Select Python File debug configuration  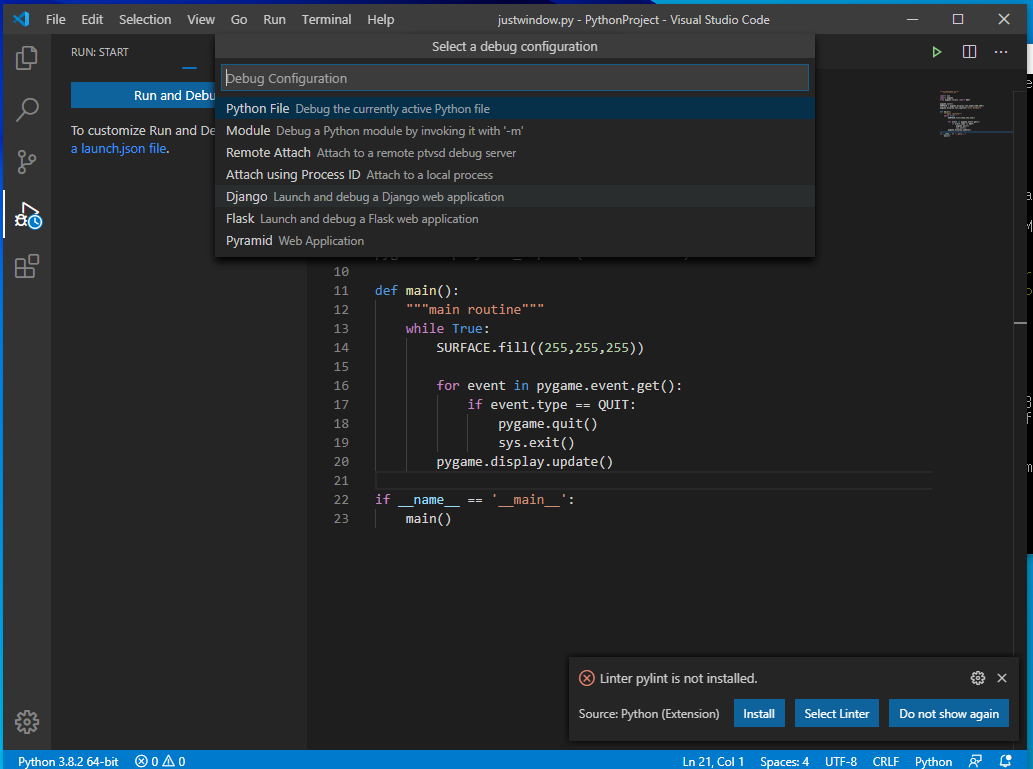(x=515, y=109)
